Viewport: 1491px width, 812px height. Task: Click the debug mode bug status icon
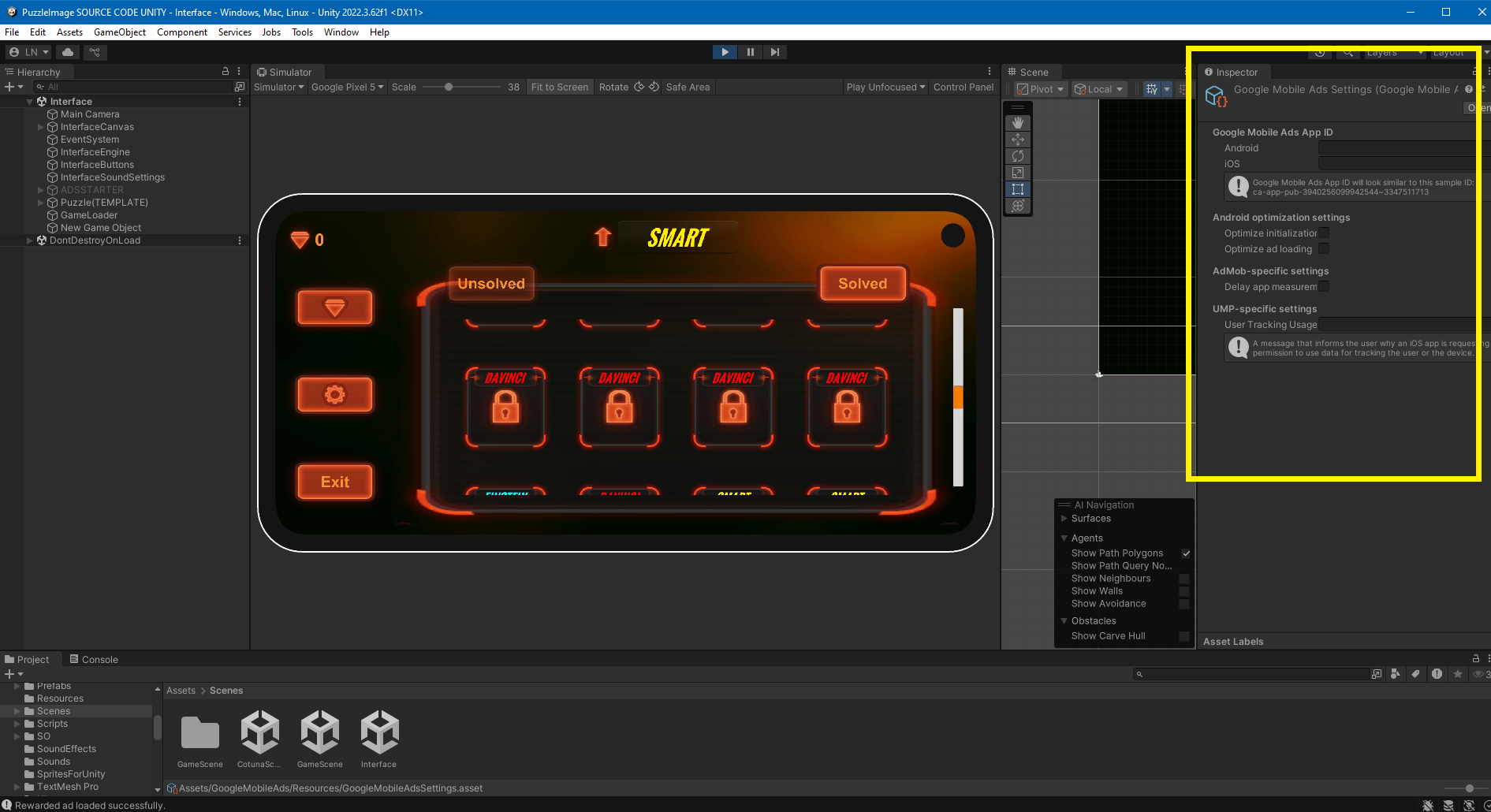(1428, 805)
